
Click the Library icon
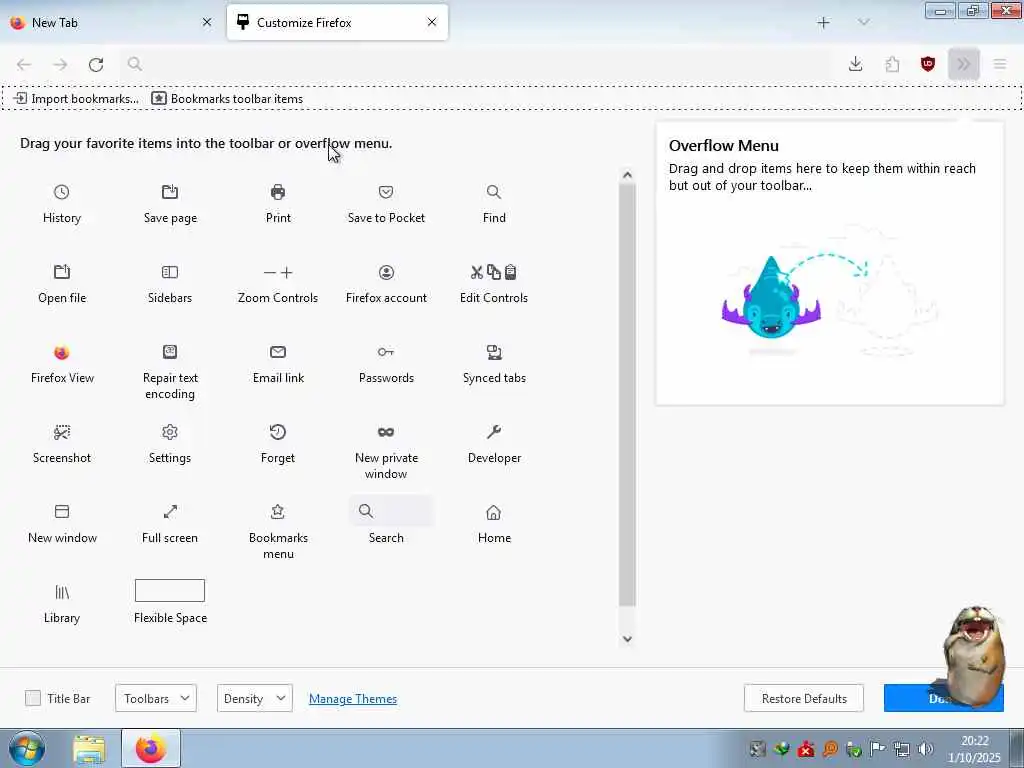click(x=61, y=592)
